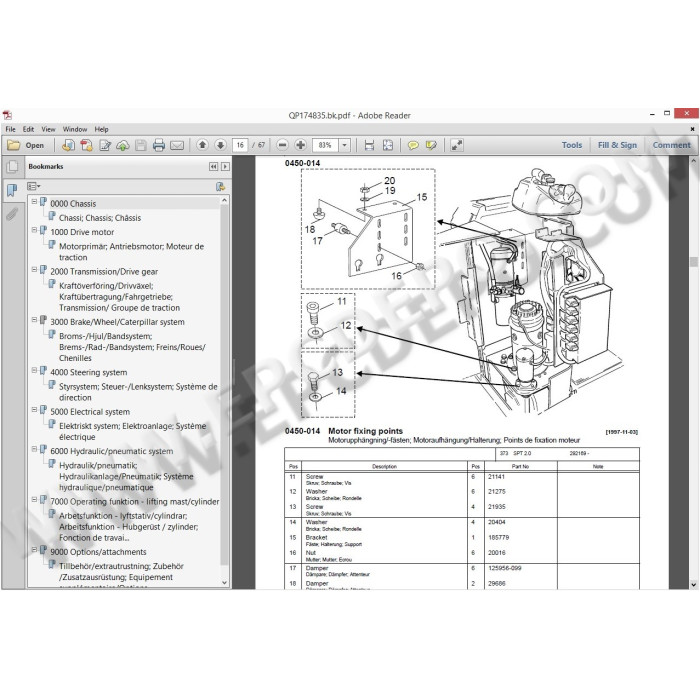Click the Open folder icon

13,145
